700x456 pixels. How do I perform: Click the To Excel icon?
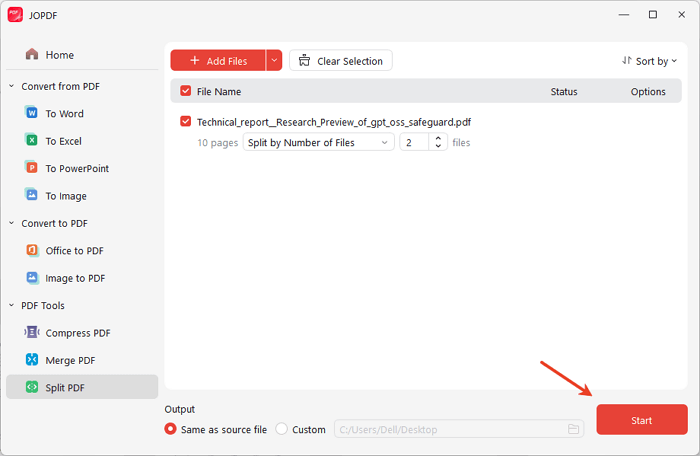click(31, 140)
